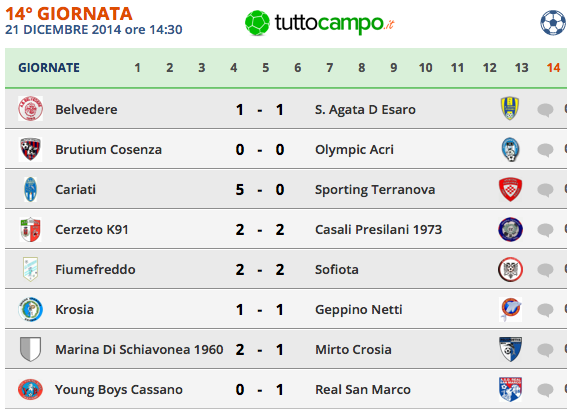
Task: Open comment bubble for Krosia match
Action: 545,310
